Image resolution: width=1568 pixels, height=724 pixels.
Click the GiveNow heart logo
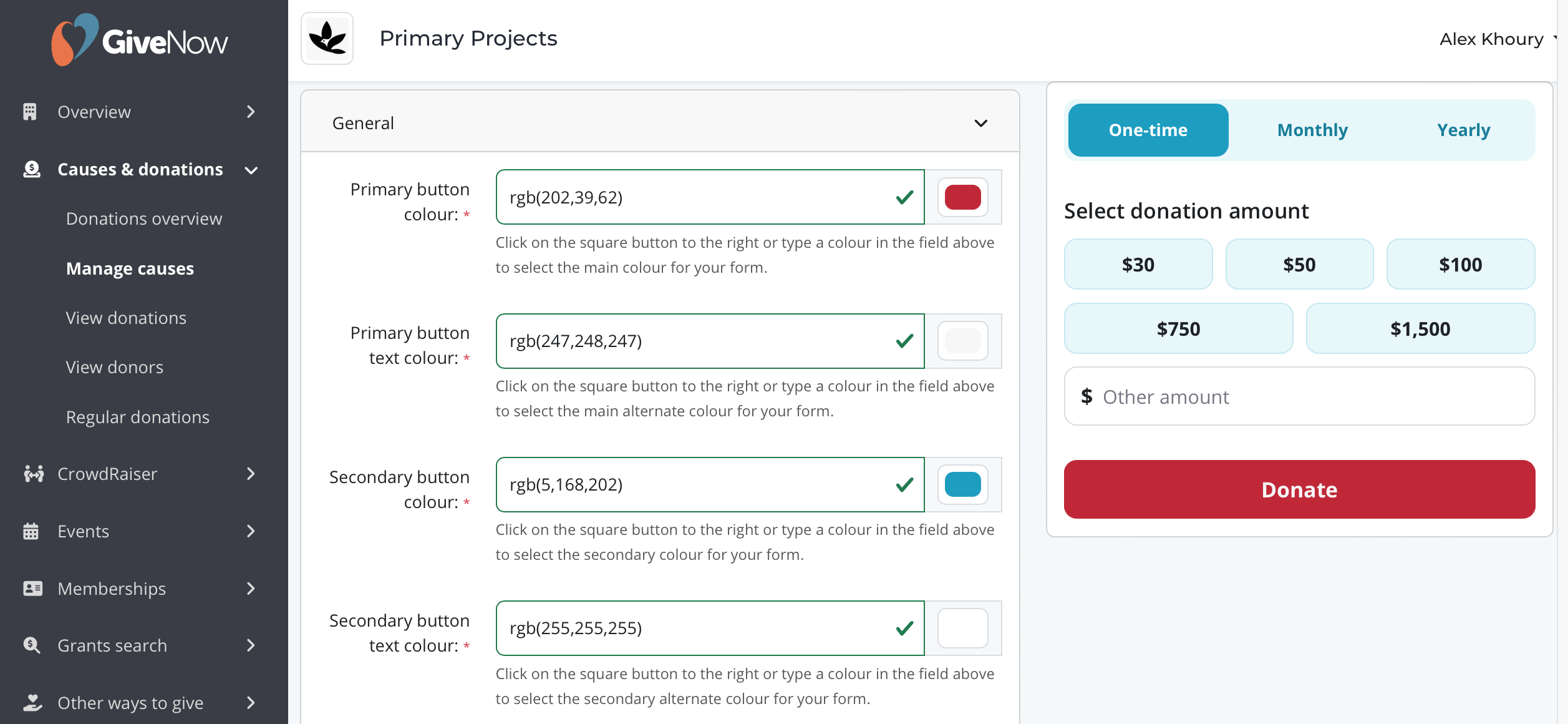pyautogui.click(x=74, y=40)
